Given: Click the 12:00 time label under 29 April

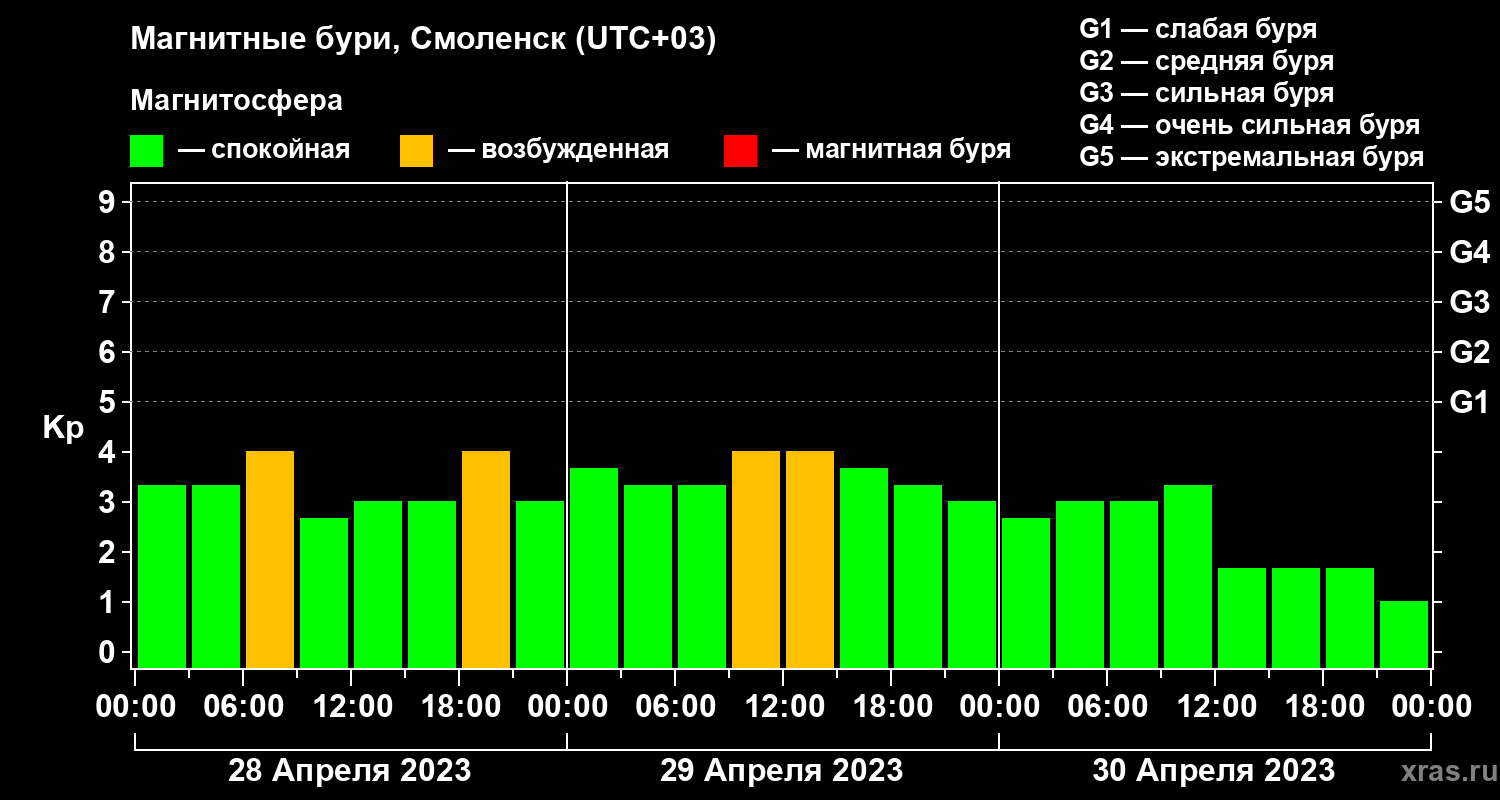Looking at the screenshot, I should coord(783,707).
